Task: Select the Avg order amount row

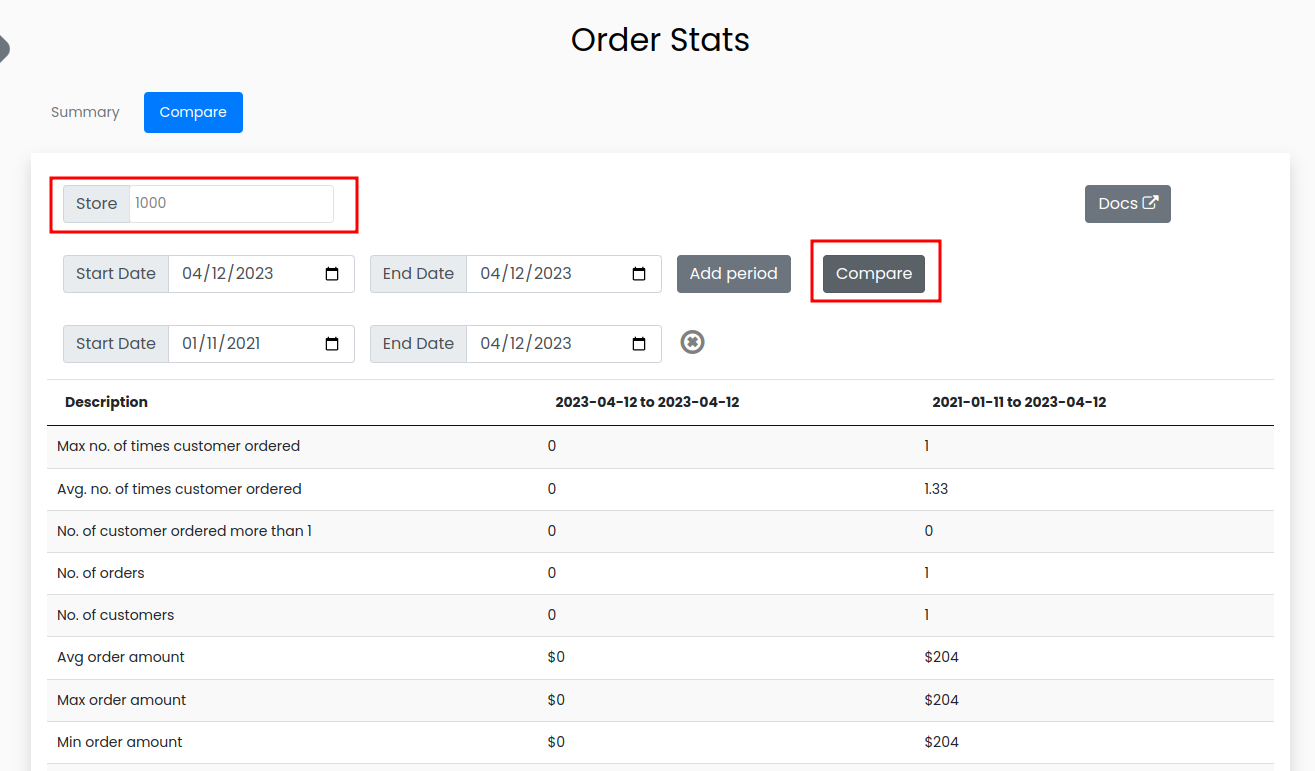Action: pos(121,657)
